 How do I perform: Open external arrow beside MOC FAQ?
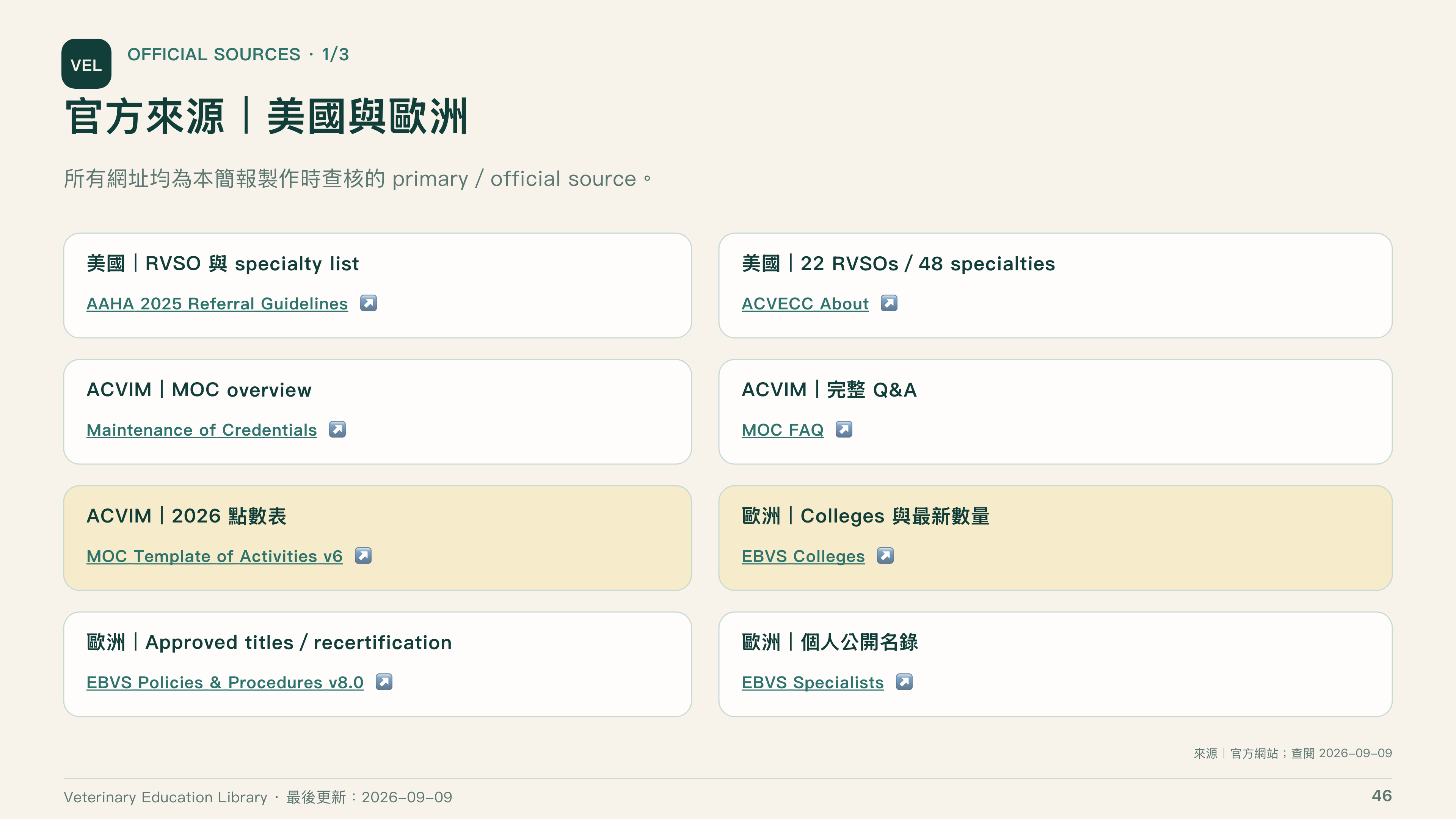844,430
